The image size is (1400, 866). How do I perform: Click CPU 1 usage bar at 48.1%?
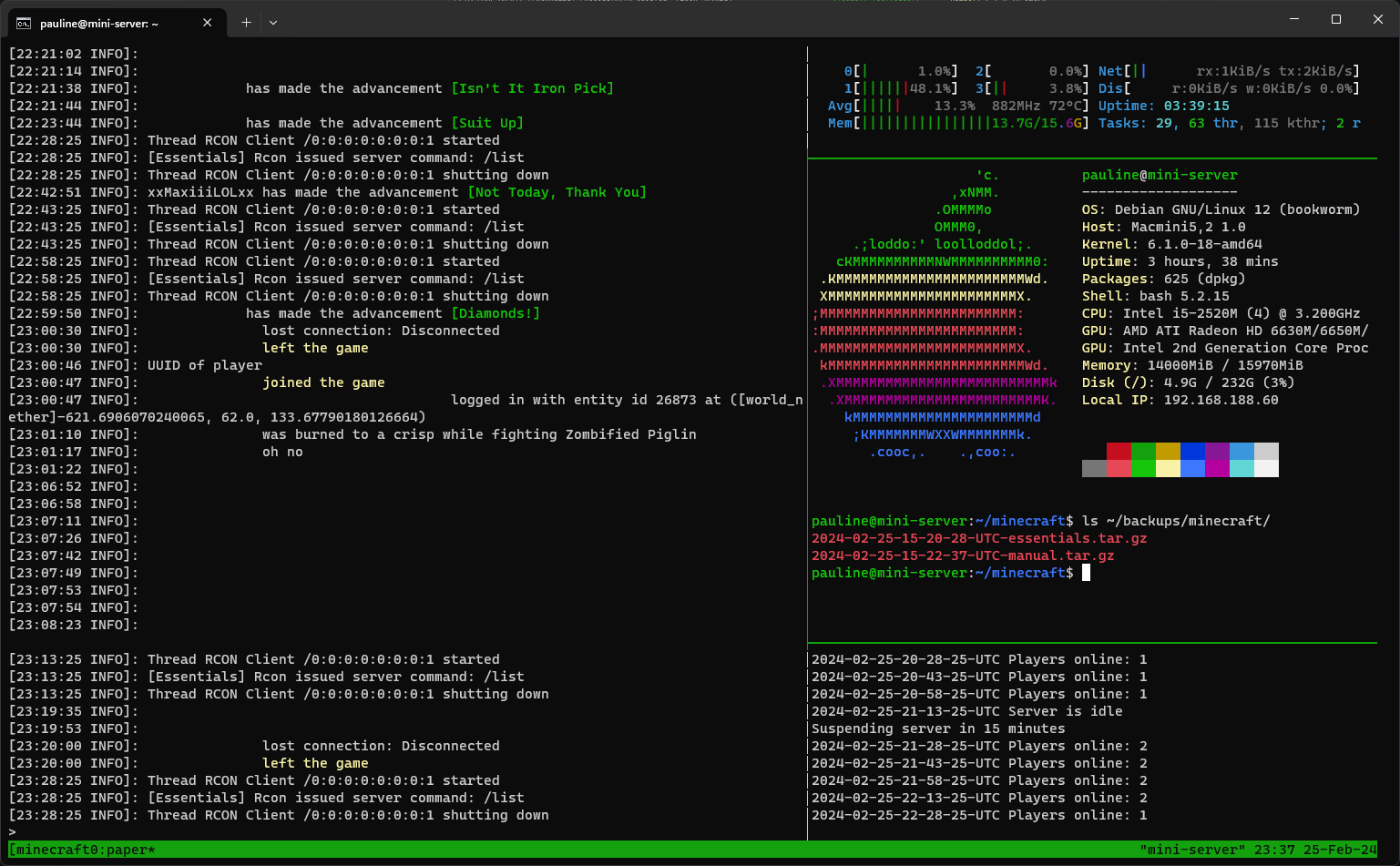[902, 88]
